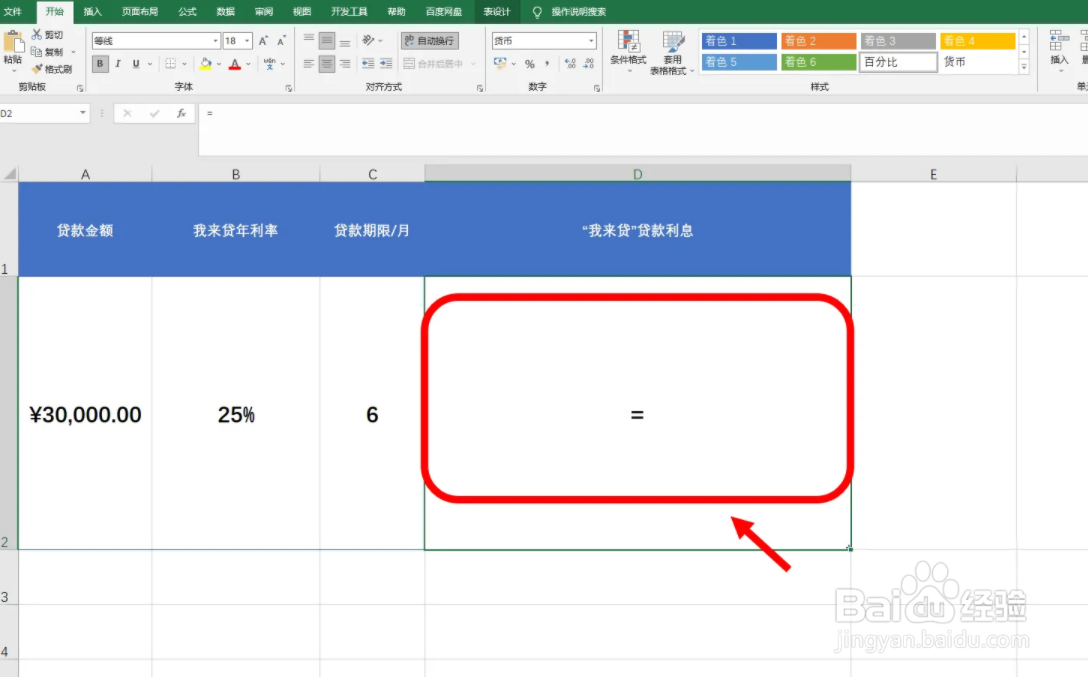
Task: Expand the underline style dropdown arrow
Action: tap(149, 64)
